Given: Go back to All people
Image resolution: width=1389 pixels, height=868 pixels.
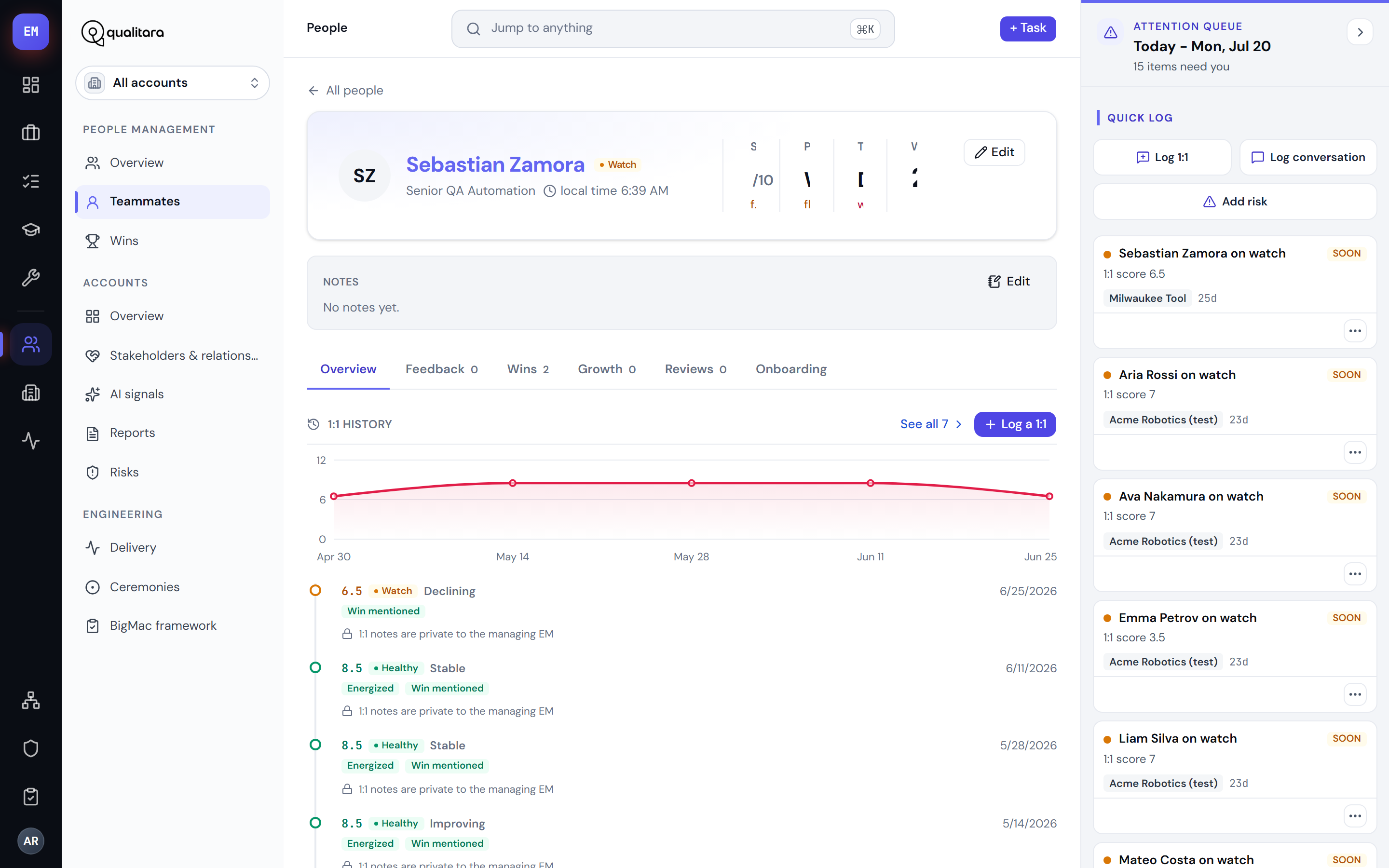Looking at the screenshot, I should (x=345, y=91).
